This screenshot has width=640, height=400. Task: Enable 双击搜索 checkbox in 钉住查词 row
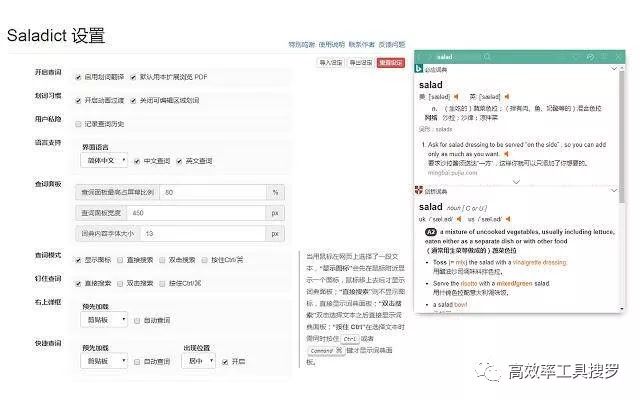(x=120, y=283)
